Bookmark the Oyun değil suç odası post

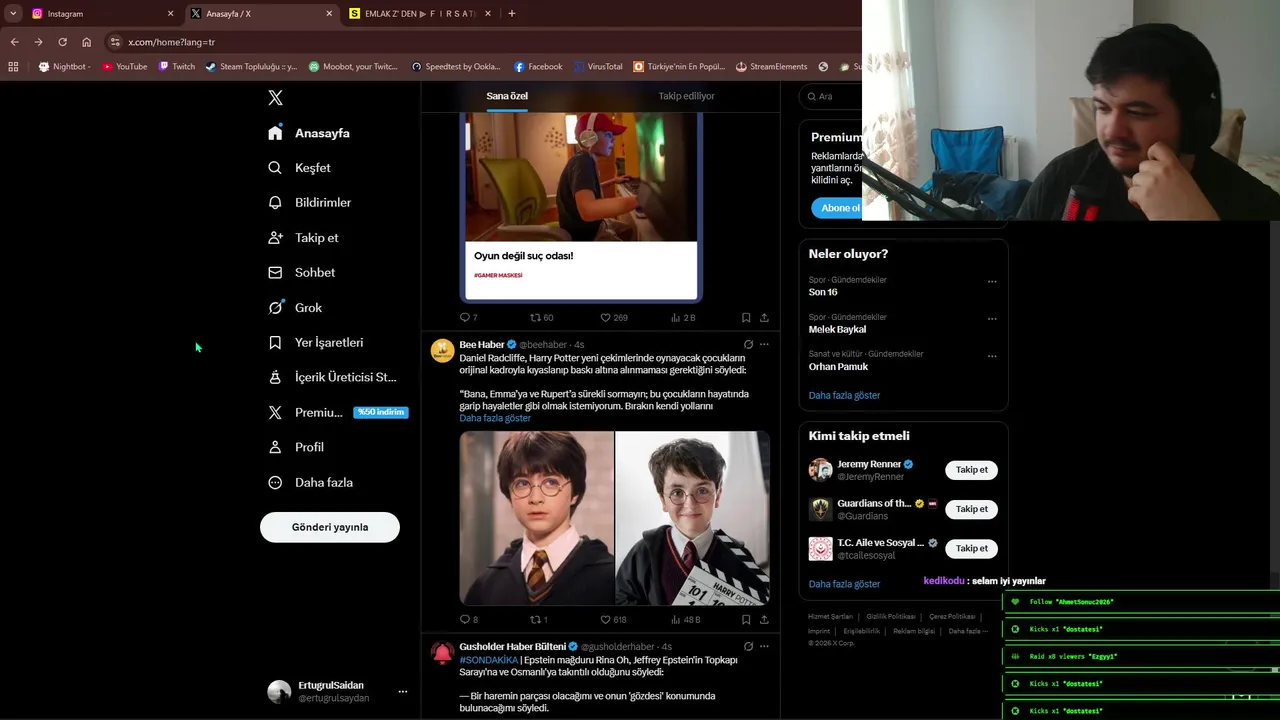[x=746, y=317]
